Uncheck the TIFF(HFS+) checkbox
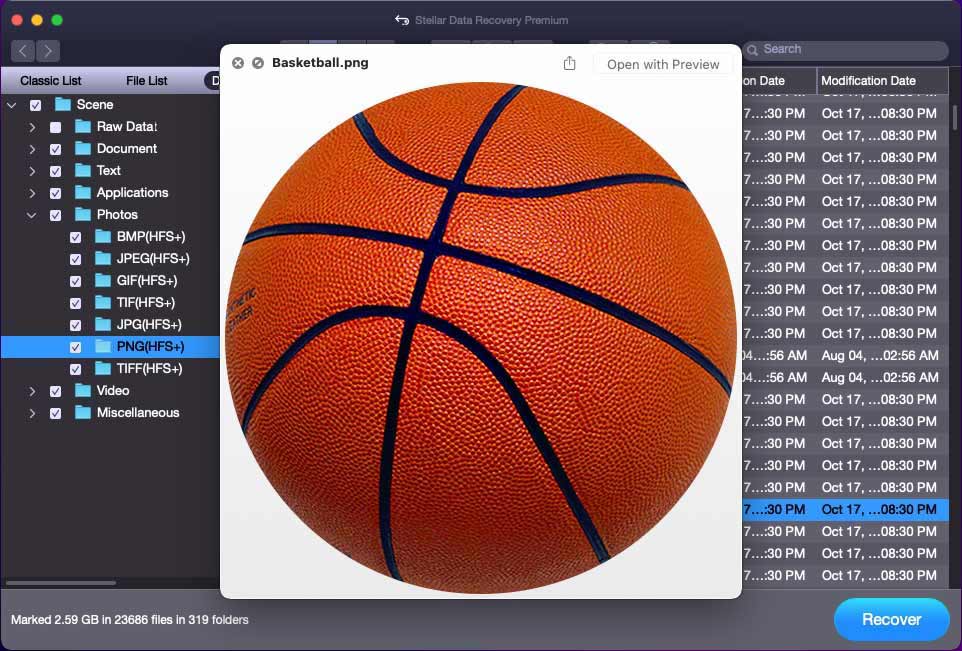 pos(75,369)
